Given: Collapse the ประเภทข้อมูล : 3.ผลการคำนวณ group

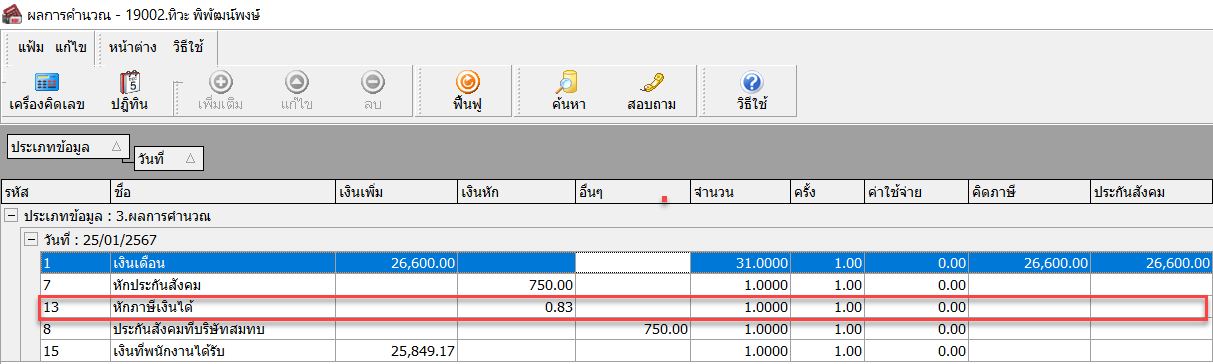Looking at the screenshot, I should (x=12, y=216).
